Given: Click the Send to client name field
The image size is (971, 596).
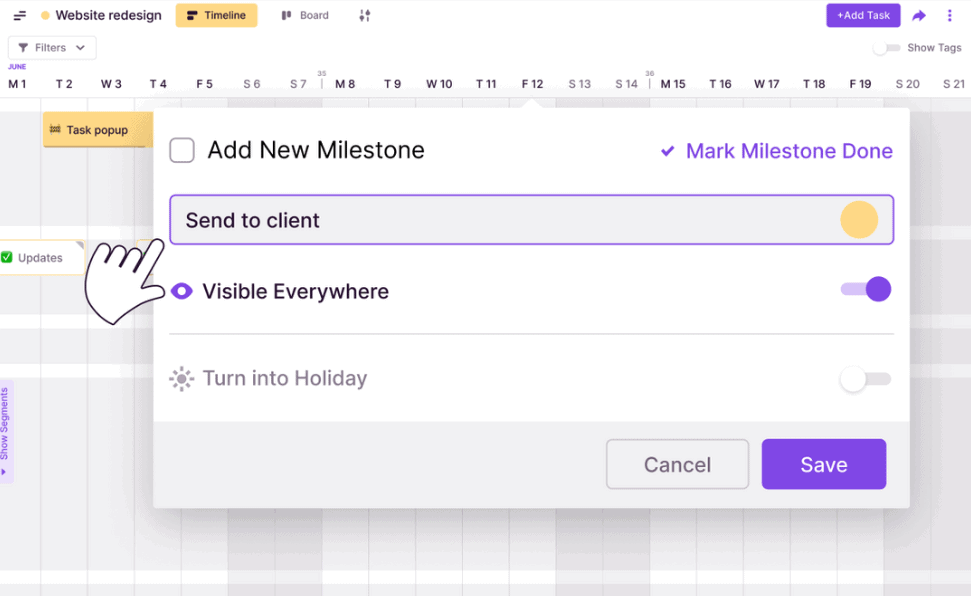Looking at the screenshot, I should click(500, 220).
